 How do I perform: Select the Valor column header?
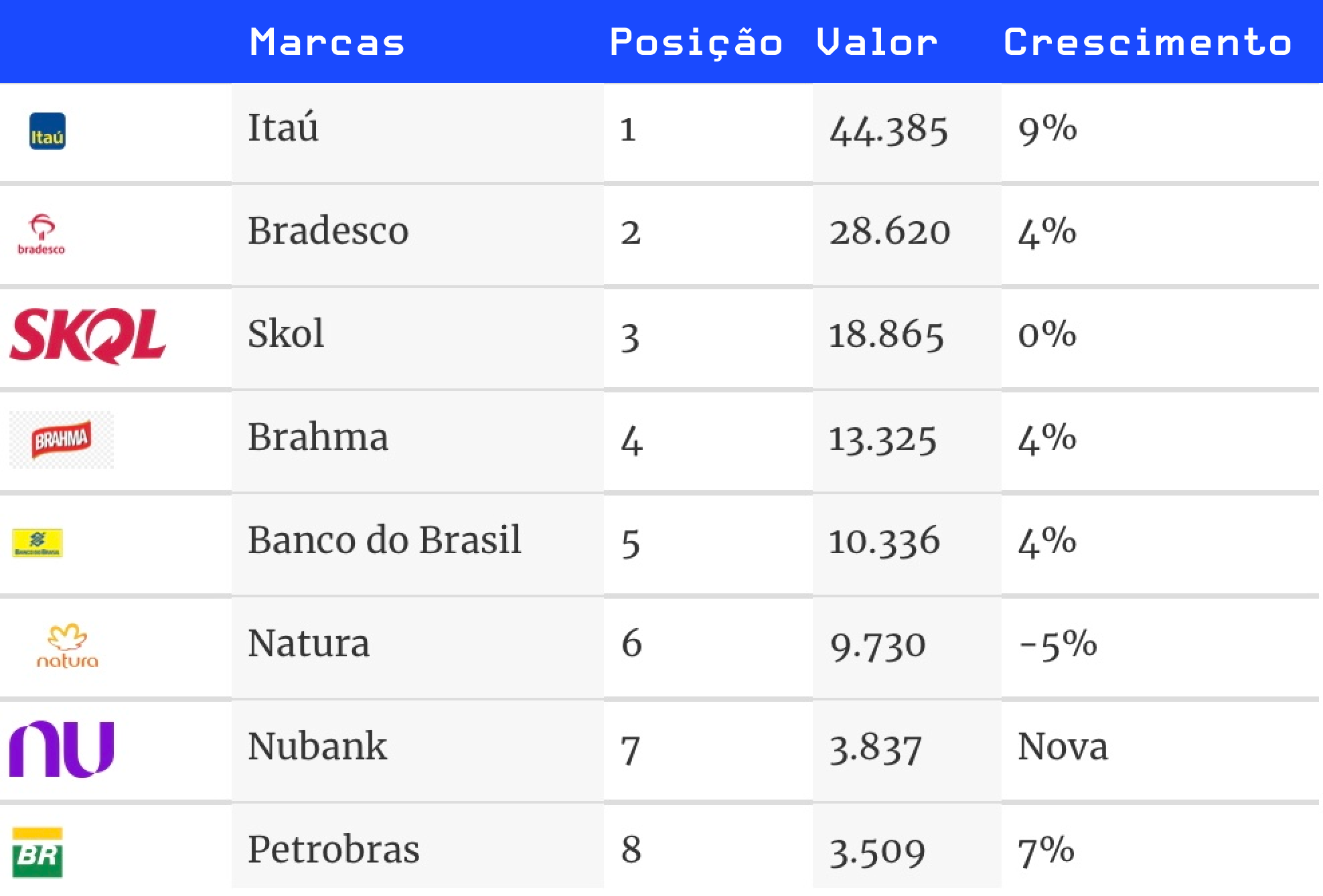(x=876, y=43)
